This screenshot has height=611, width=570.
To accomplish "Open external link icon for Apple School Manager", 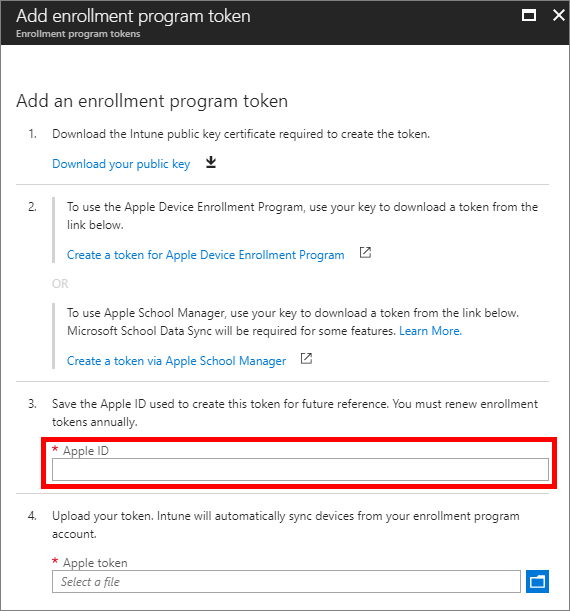I will pyautogui.click(x=306, y=358).
